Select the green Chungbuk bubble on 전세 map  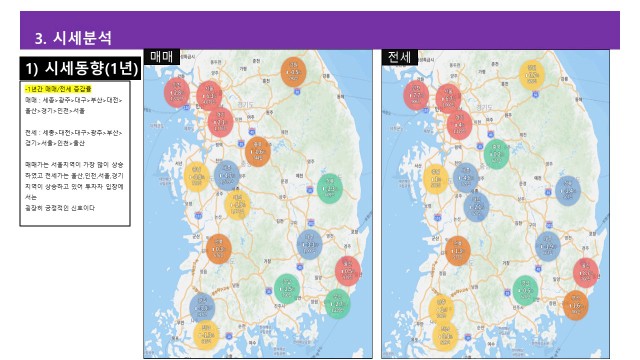[x=496, y=154]
